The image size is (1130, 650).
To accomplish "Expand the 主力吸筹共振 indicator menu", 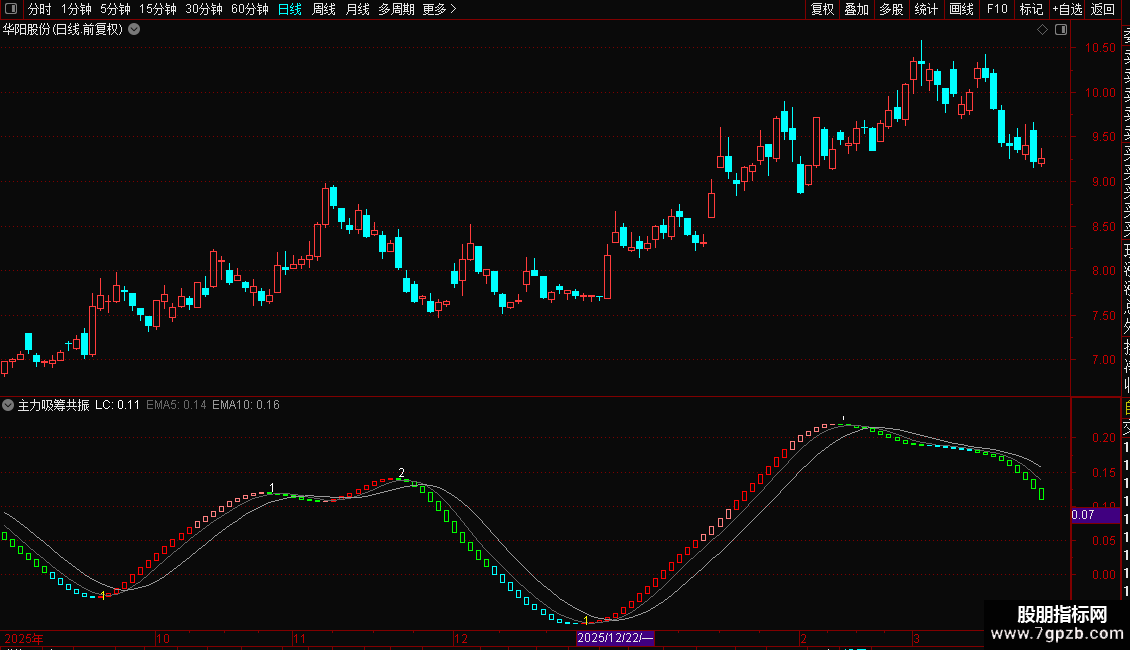I will (x=8, y=405).
